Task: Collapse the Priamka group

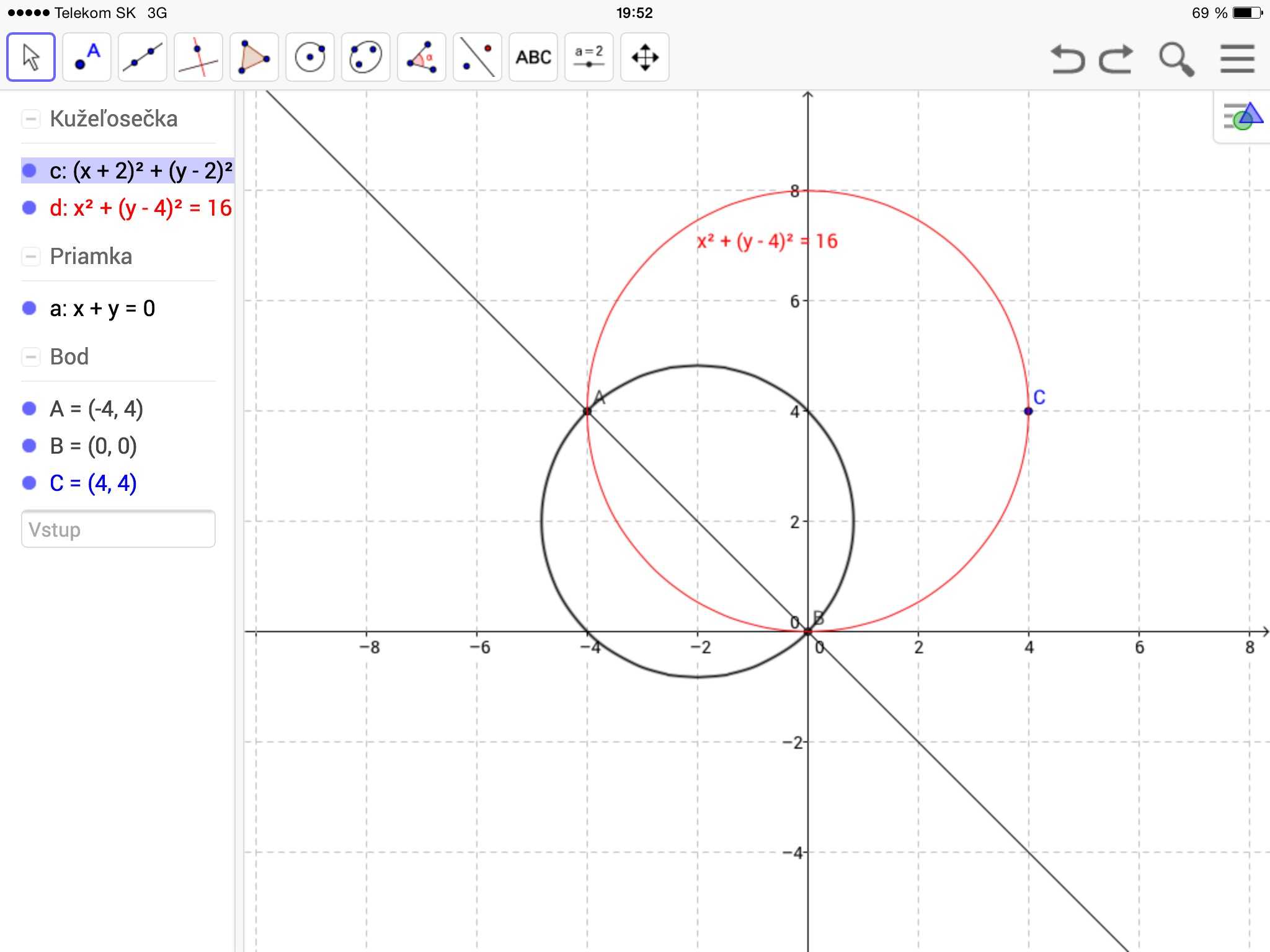Action: click(31, 256)
